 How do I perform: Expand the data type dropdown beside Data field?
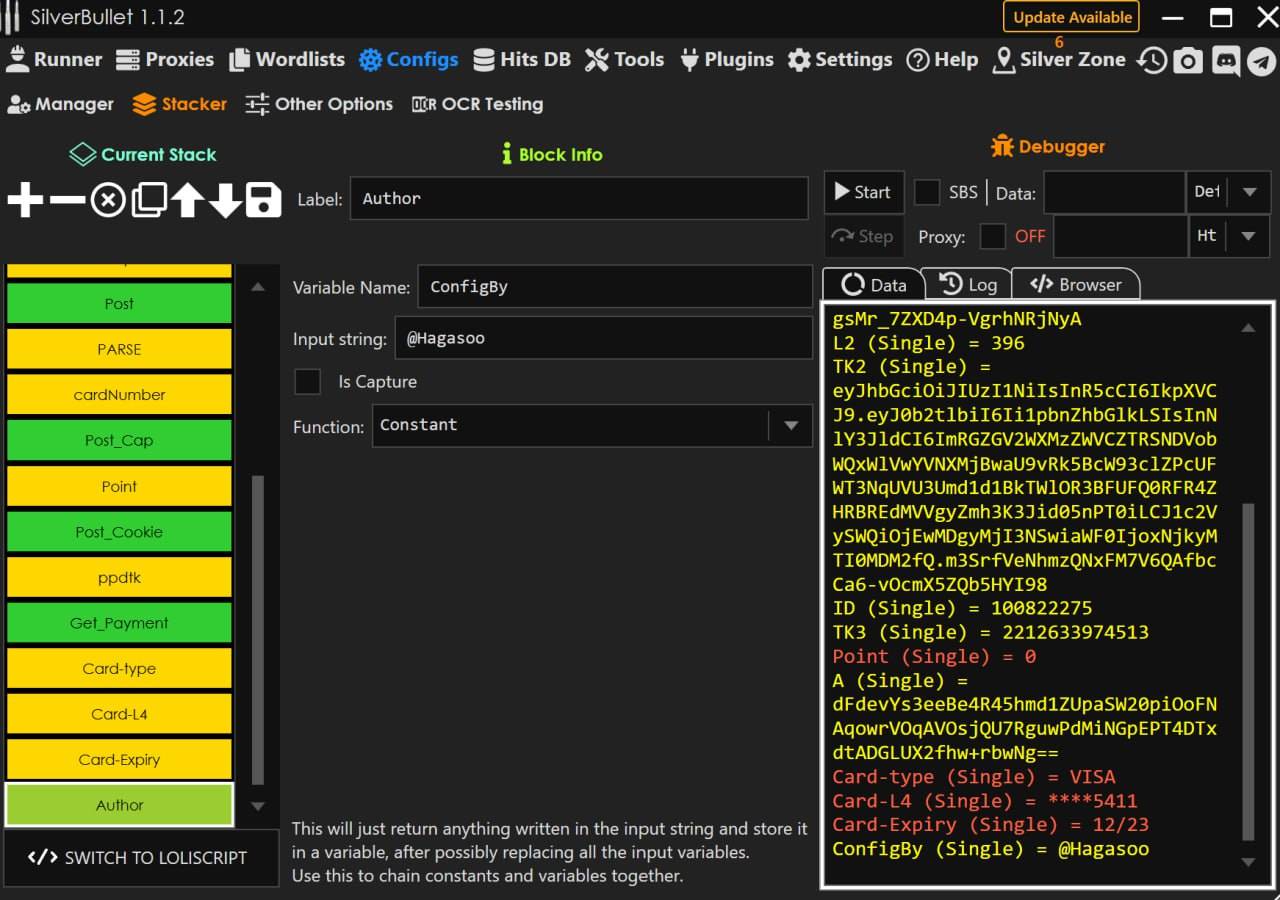coord(1249,192)
